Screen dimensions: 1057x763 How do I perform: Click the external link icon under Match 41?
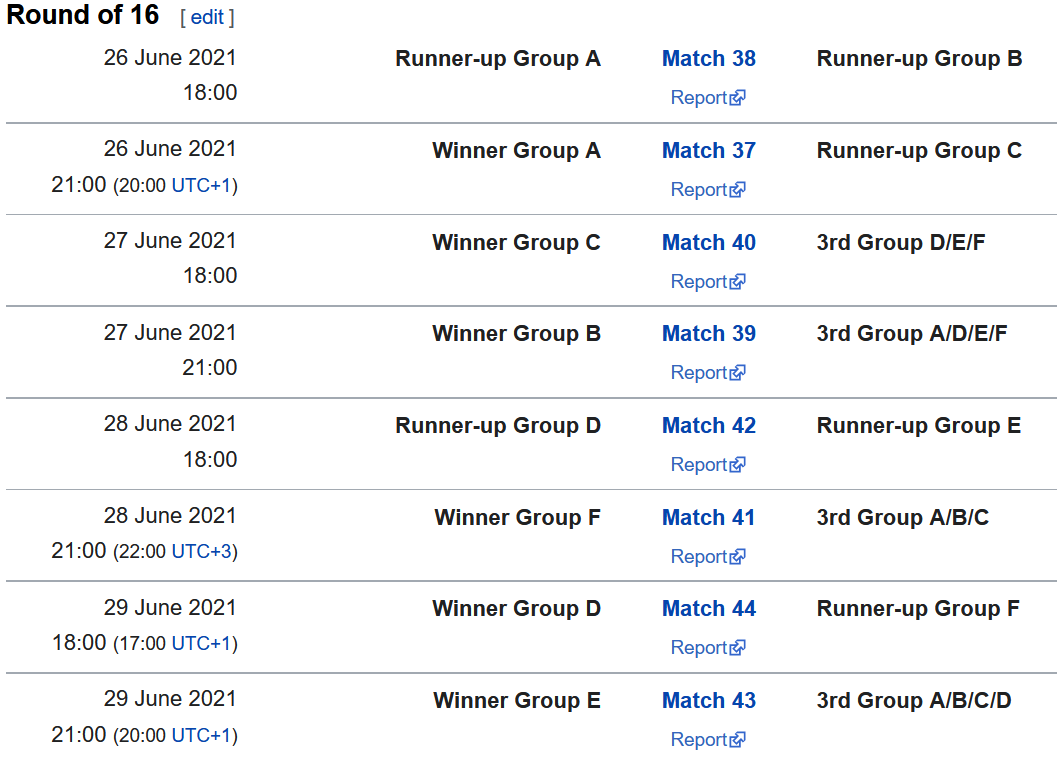[x=738, y=557]
